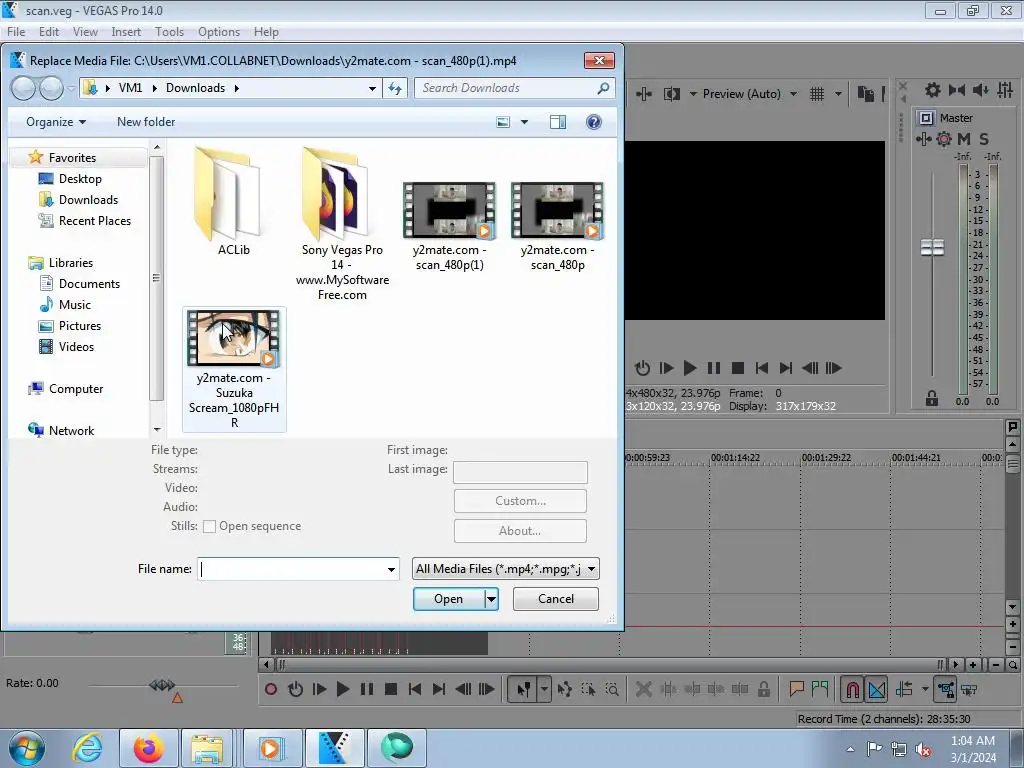
Task: Open Mixing Console sliders icon in Master Bus
Action: click(1005, 90)
